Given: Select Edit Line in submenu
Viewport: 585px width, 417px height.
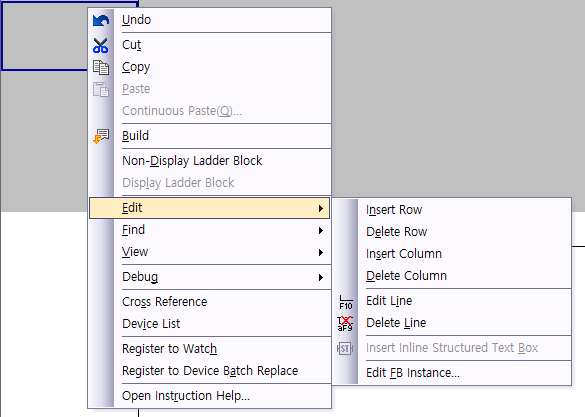Looking at the screenshot, I should 452,301.
